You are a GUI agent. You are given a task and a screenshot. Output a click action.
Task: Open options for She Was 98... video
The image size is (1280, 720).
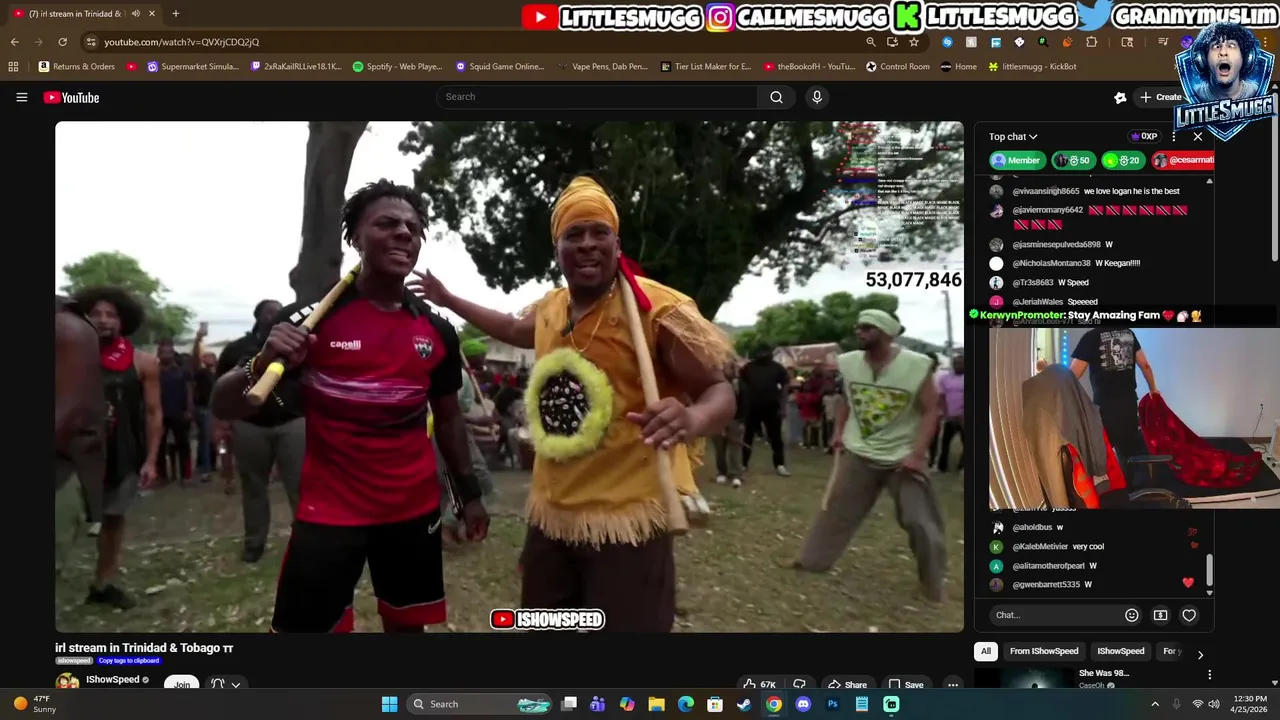[1209, 675]
